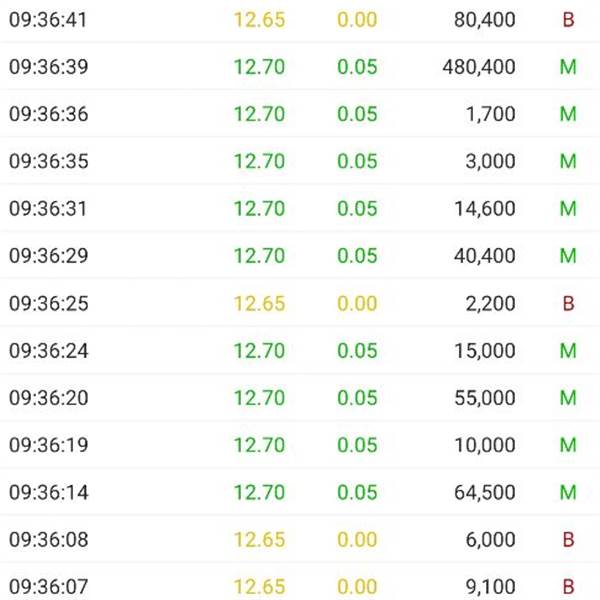Click the M marker at 09:36:39
This screenshot has width=600, height=600.
(x=568, y=67)
